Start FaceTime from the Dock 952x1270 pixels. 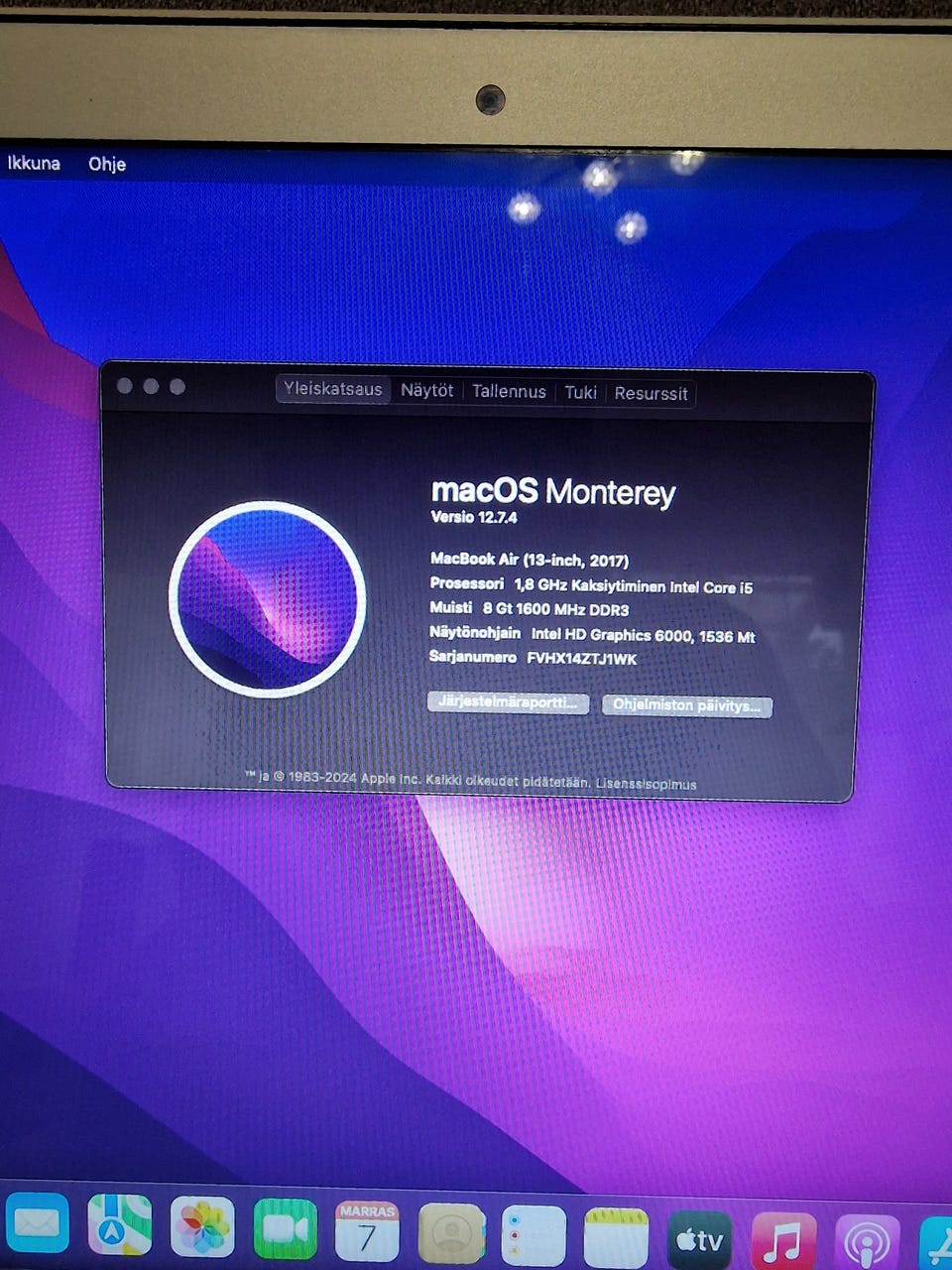click(x=286, y=1229)
